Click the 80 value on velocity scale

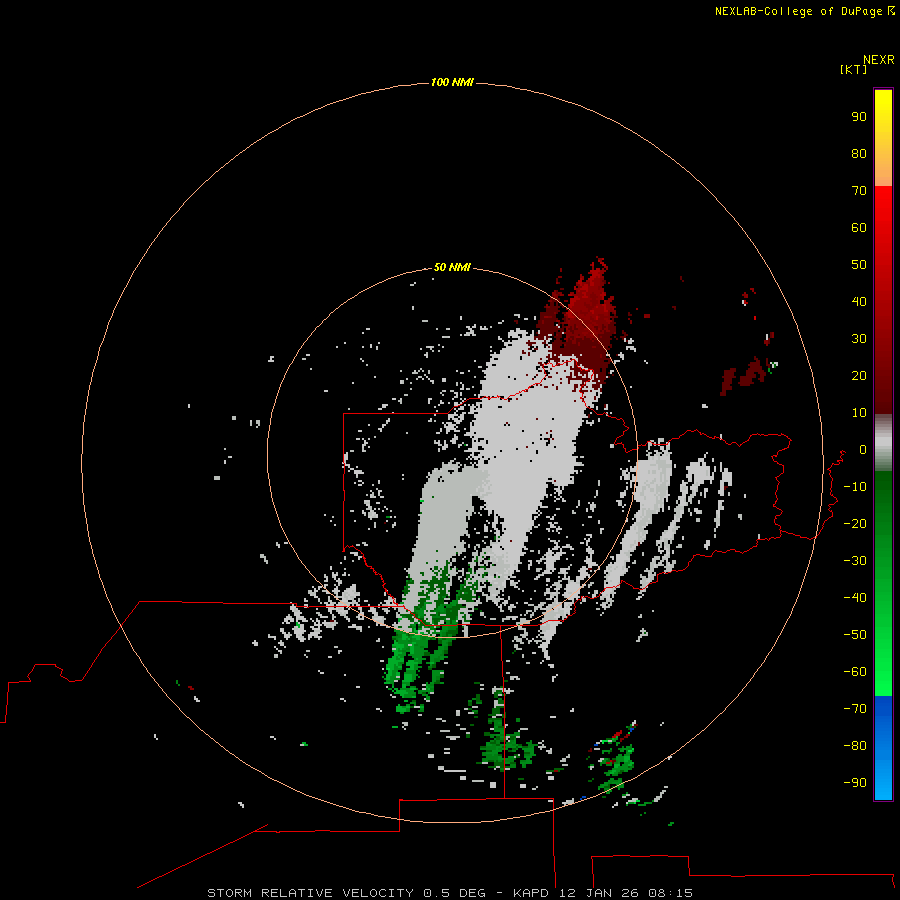point(859,153)
